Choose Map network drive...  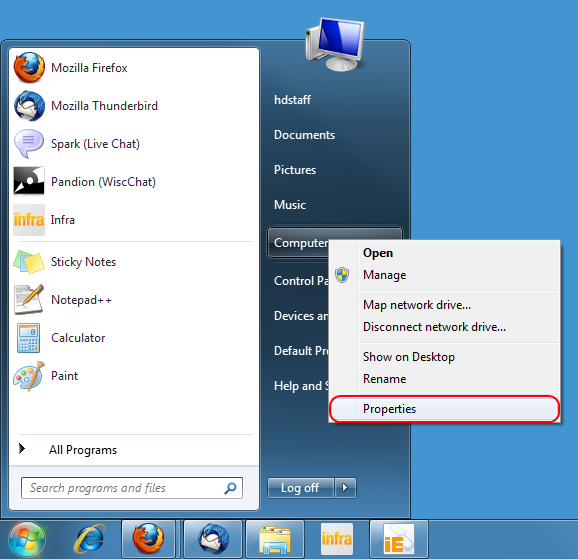[x=444, y=305]
